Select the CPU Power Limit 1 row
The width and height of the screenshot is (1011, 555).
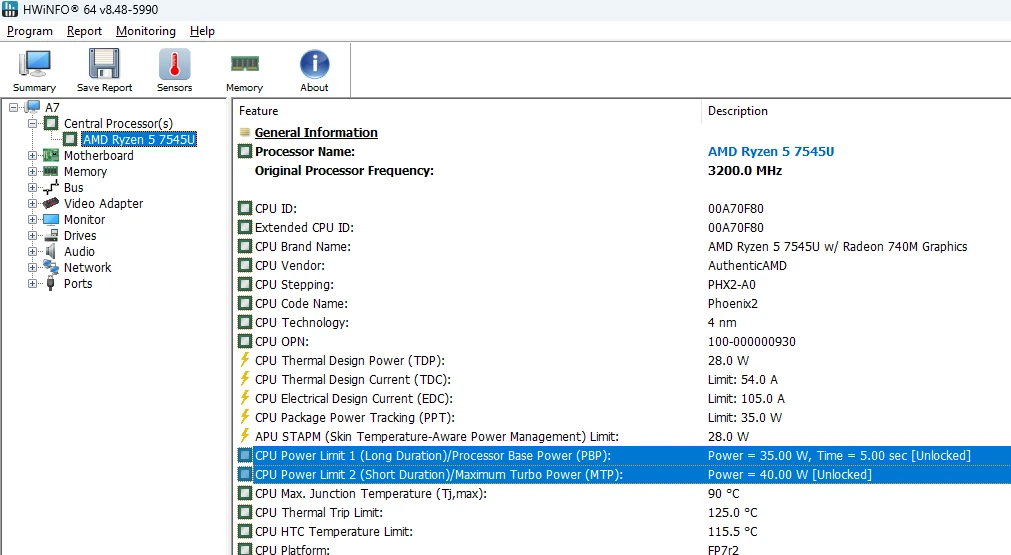coord(622,455)
